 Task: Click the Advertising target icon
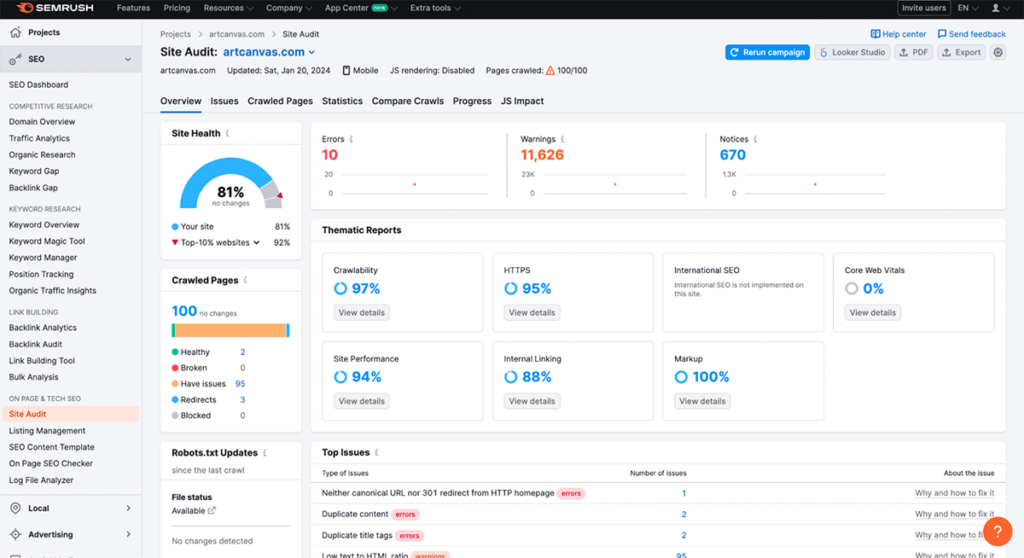[16, 534]
